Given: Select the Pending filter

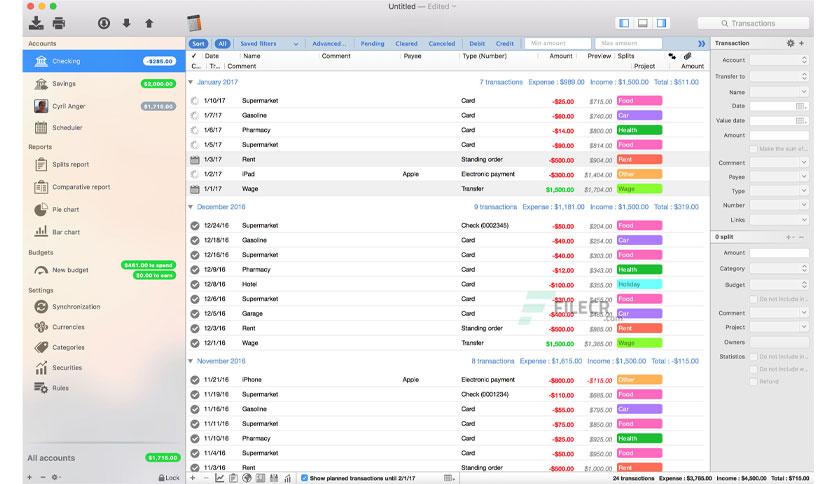Looking at the screenshot, I should (x=372, y=44).
